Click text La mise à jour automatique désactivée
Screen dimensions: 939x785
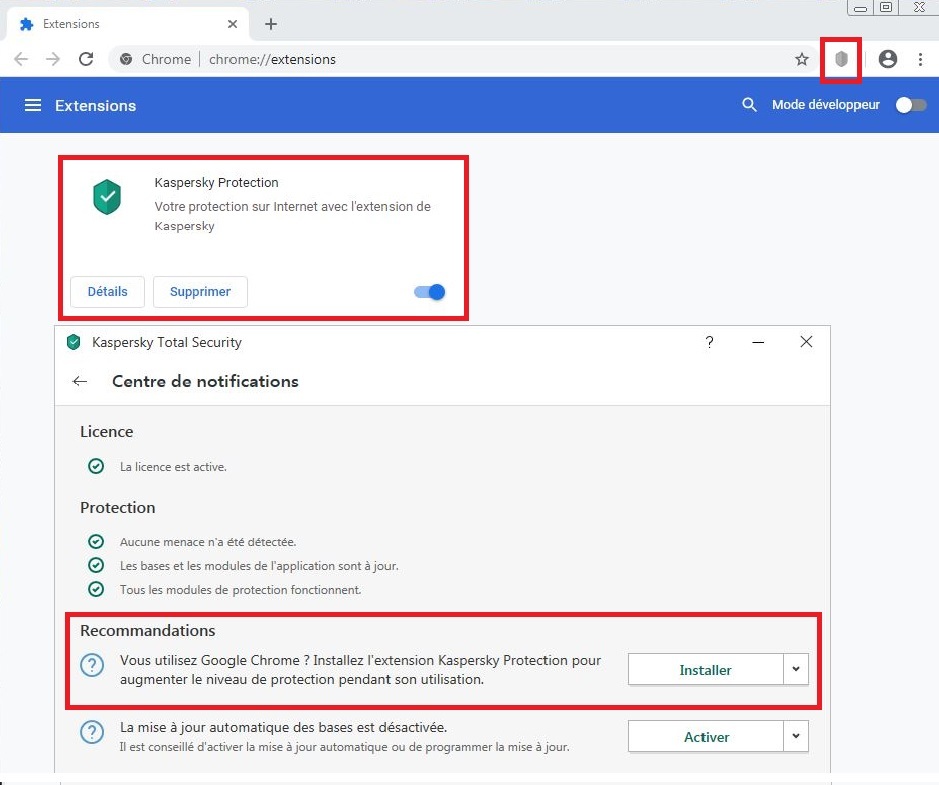pos(283,728)
